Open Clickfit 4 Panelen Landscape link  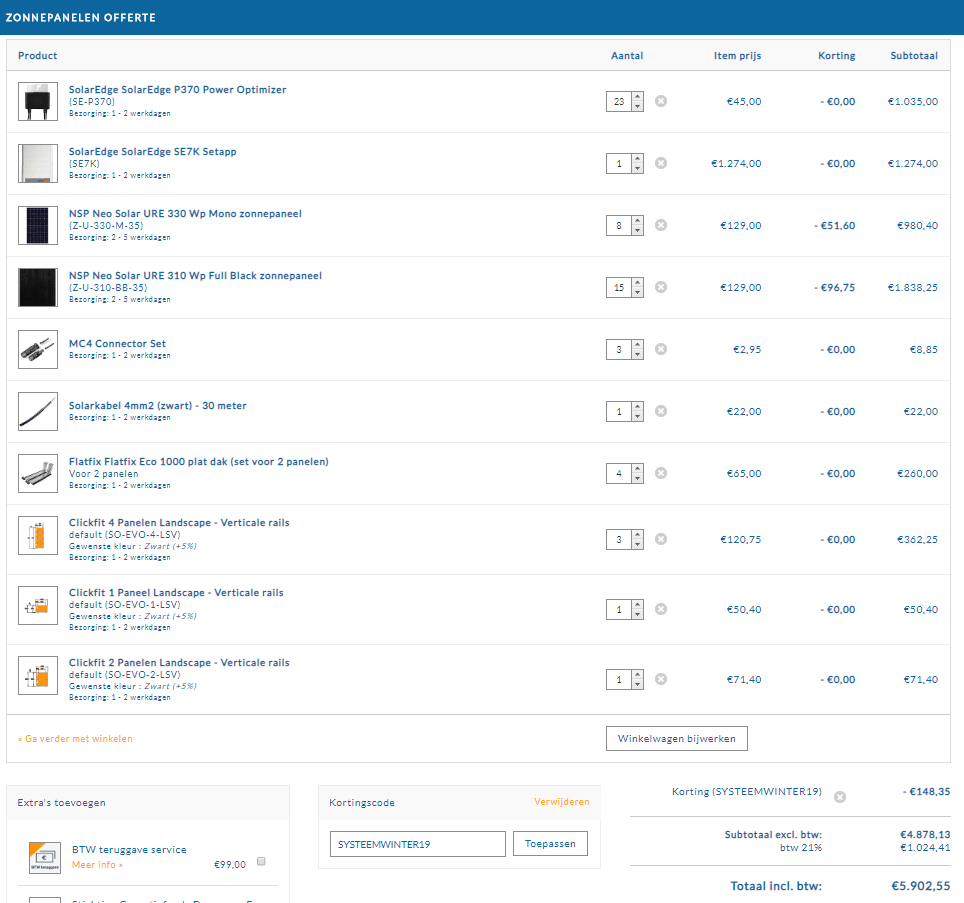coord(179,522)
